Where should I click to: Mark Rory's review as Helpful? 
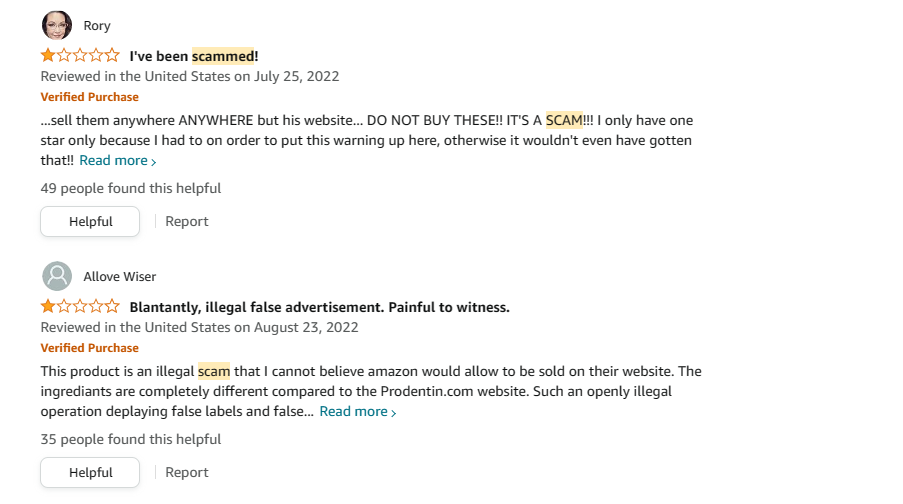pos(90,221)
